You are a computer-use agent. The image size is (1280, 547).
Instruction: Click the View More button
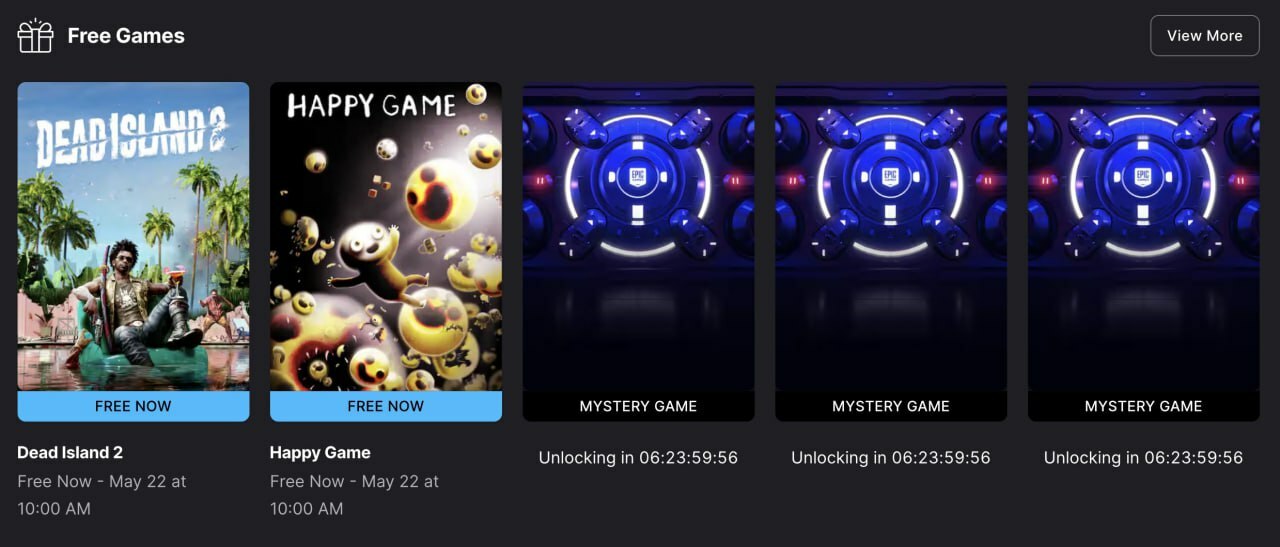pyautogui.click(x=1204, y=36)
